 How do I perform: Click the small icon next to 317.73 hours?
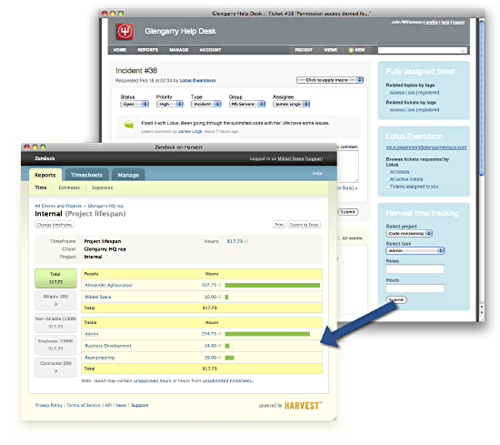246,241
